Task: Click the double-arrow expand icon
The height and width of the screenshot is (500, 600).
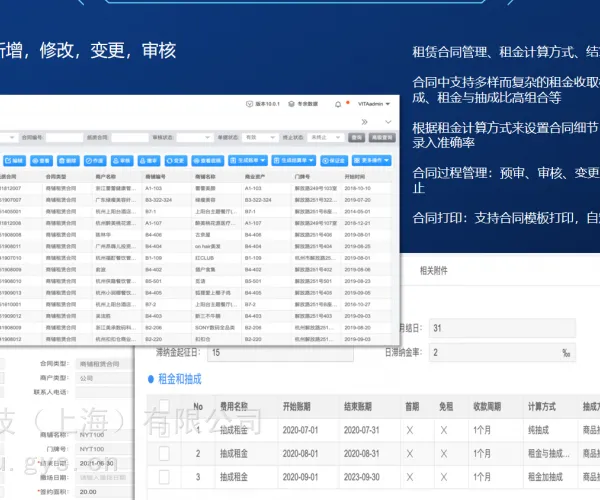Action: 364,122
